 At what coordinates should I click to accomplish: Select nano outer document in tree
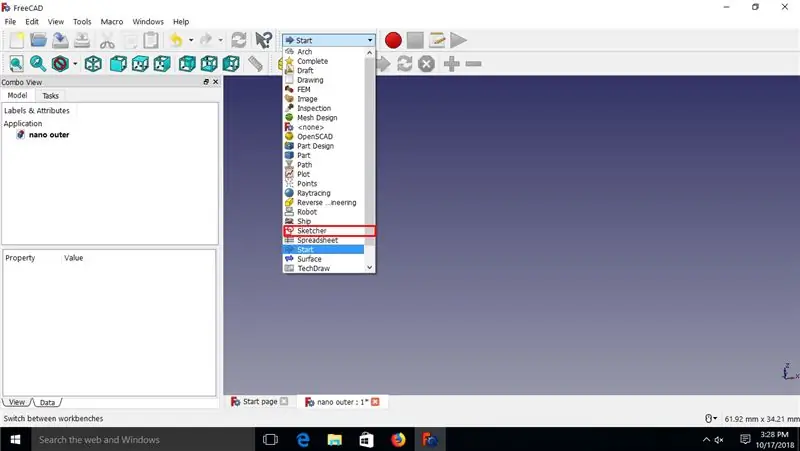click(x=48, y=135)
